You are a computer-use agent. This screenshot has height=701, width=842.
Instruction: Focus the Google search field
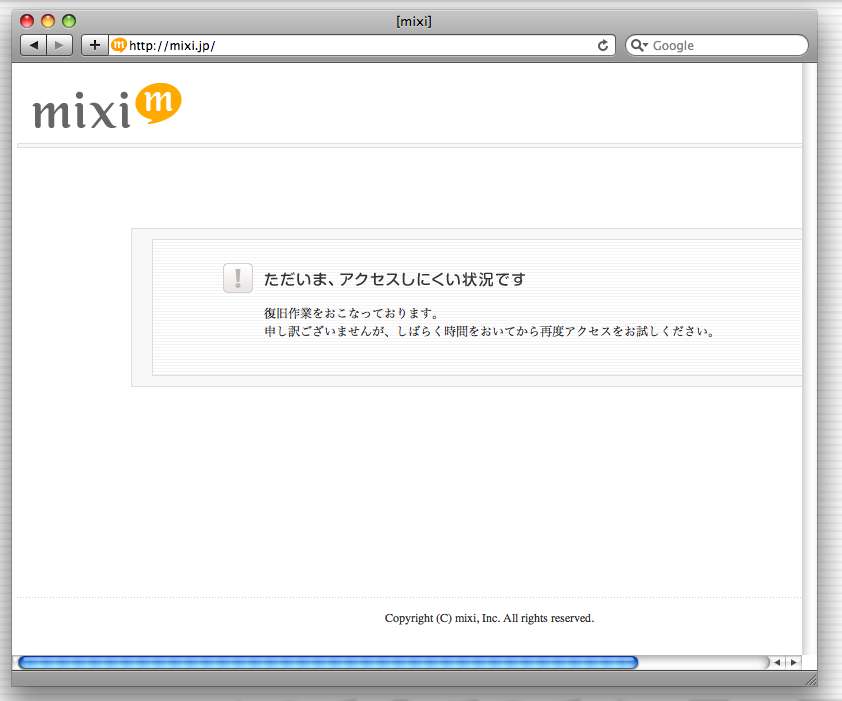click(x=716, y=45)
